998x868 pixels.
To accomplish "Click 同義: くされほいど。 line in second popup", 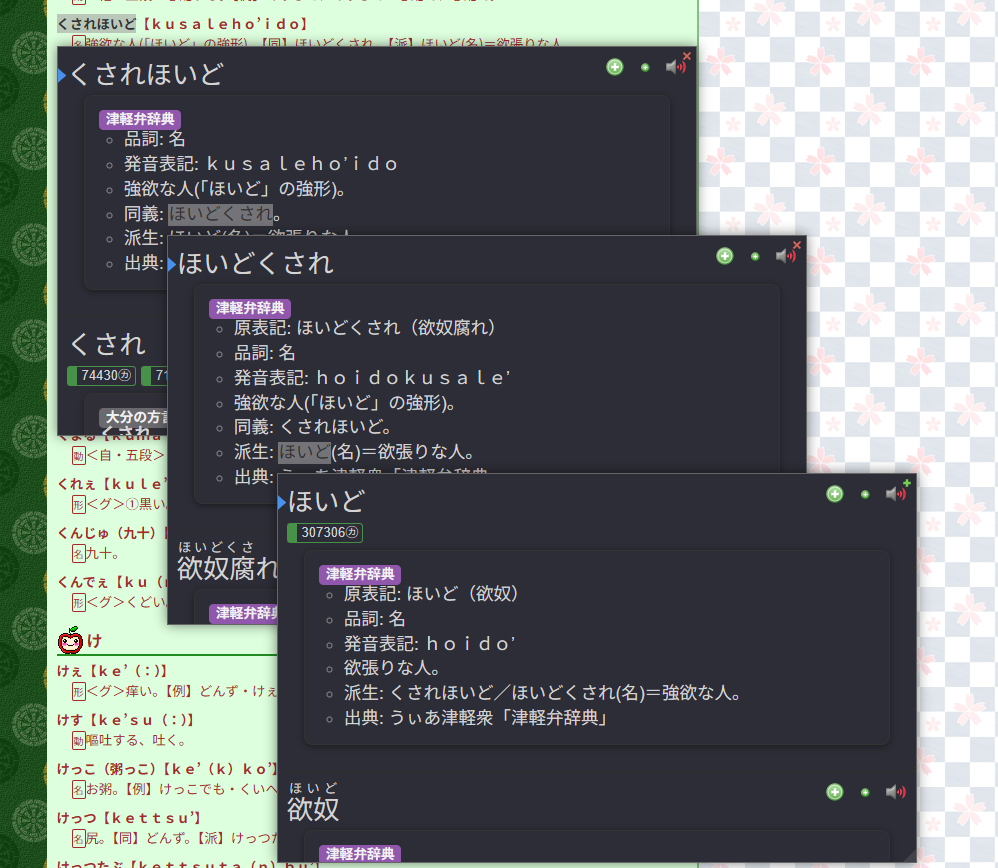I will pyautogui.click(x=313, y=427).
